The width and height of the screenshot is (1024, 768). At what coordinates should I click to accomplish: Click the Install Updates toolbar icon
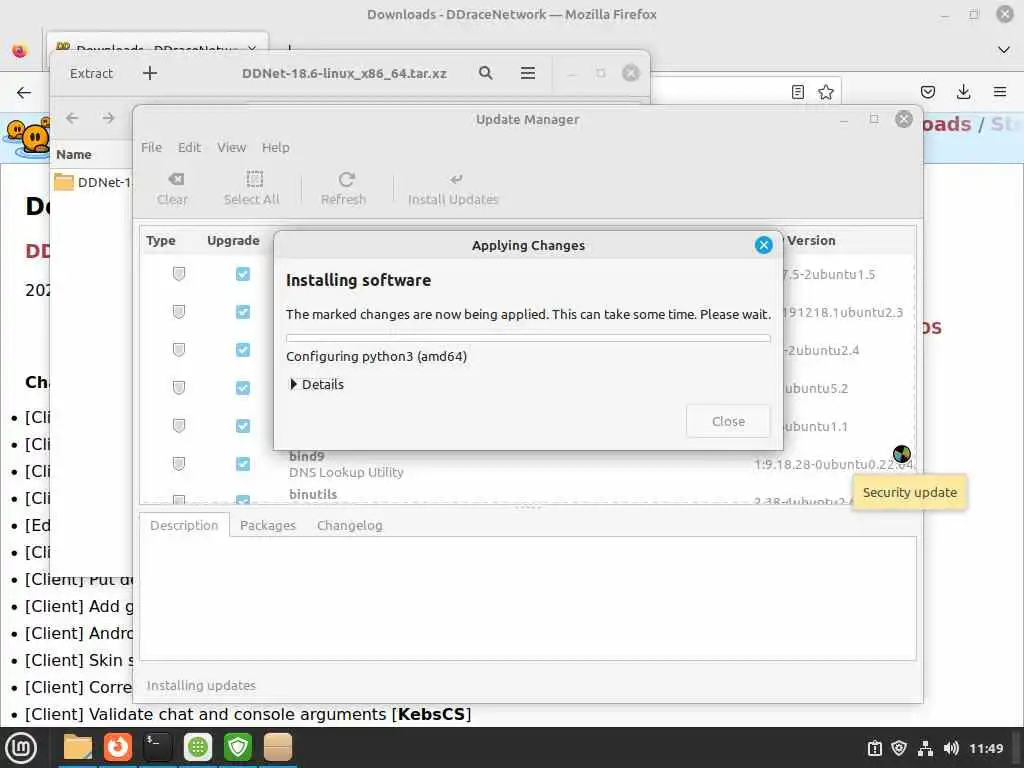[x=453, y=188]
